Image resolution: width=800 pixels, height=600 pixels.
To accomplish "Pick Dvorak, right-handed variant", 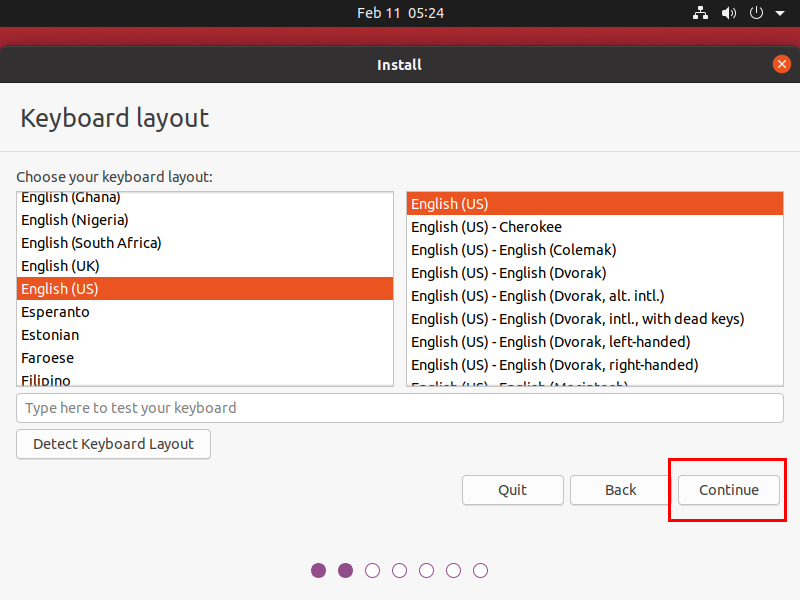I will [x=594, y=364].
